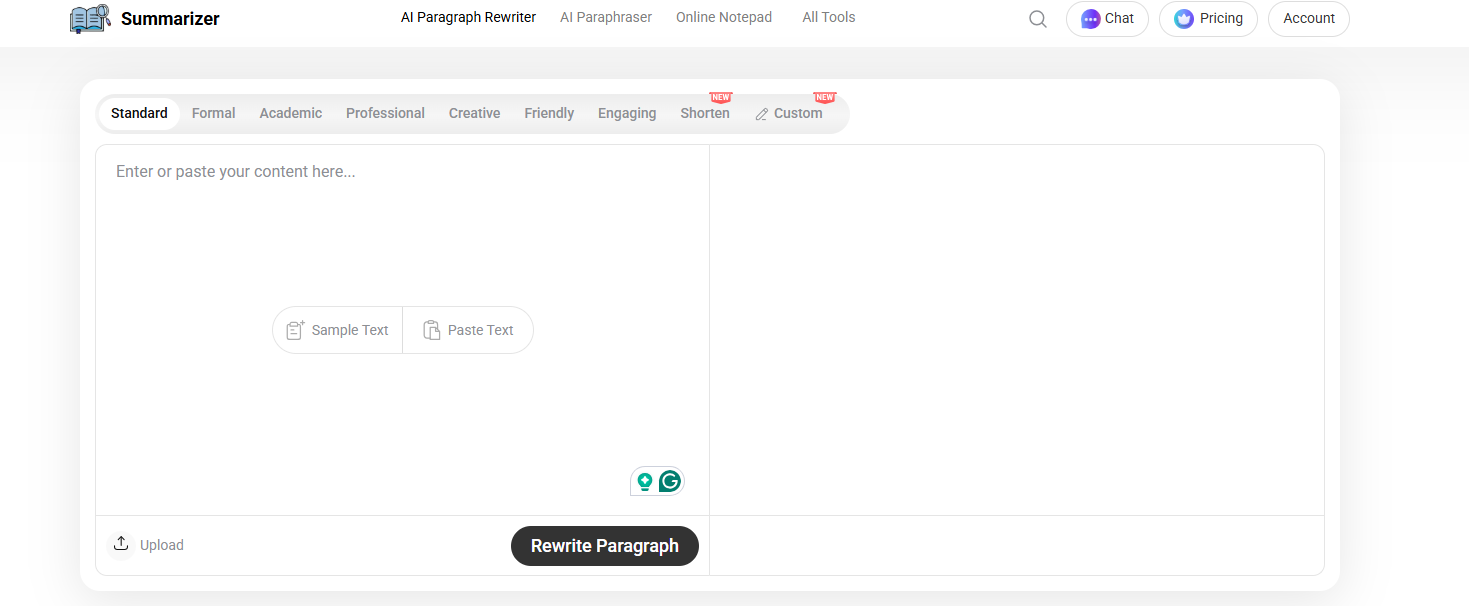Click the purple Chat bubble icon
Image resolution: width=1469 pixels, height=606 pixels.
[1090, 19]
